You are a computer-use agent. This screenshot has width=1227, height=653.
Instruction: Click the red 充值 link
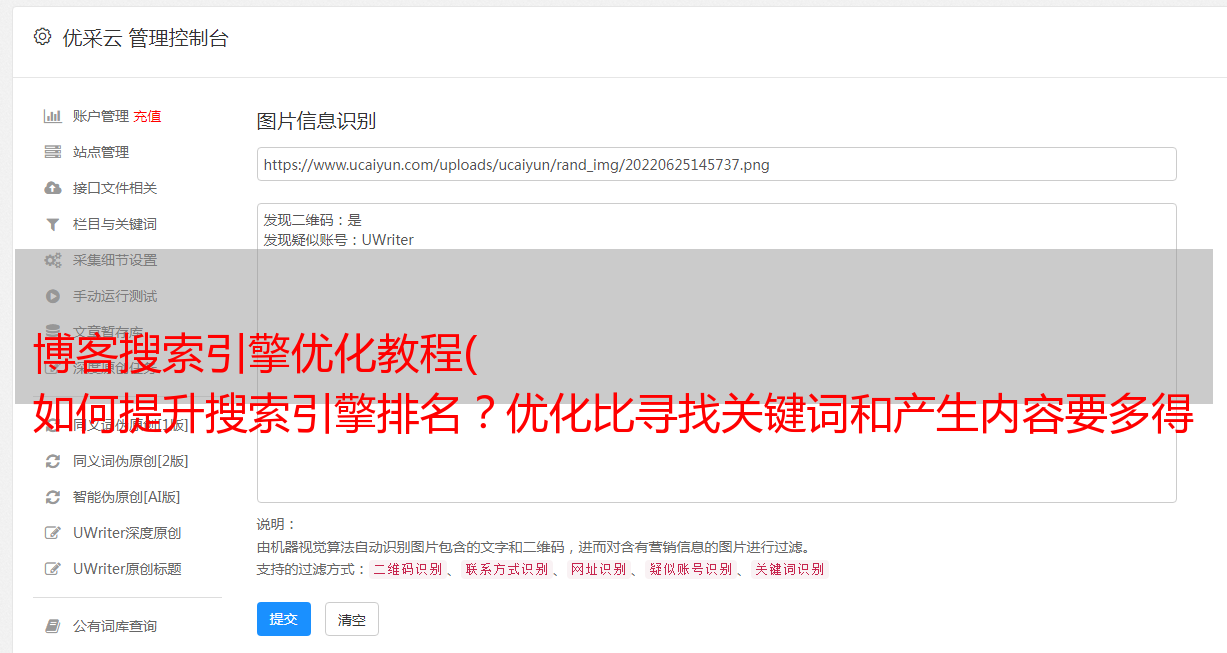click(x=147, y=116)
